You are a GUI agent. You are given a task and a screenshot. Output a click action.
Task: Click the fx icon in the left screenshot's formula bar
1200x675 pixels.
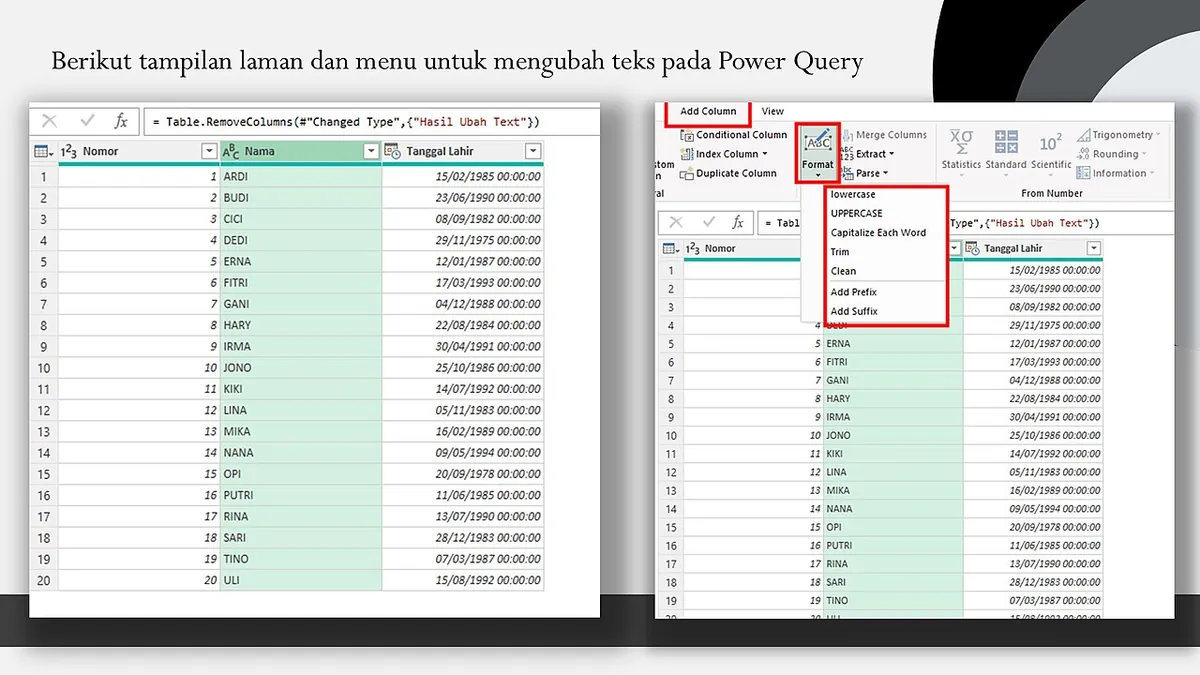pos(121,121)
